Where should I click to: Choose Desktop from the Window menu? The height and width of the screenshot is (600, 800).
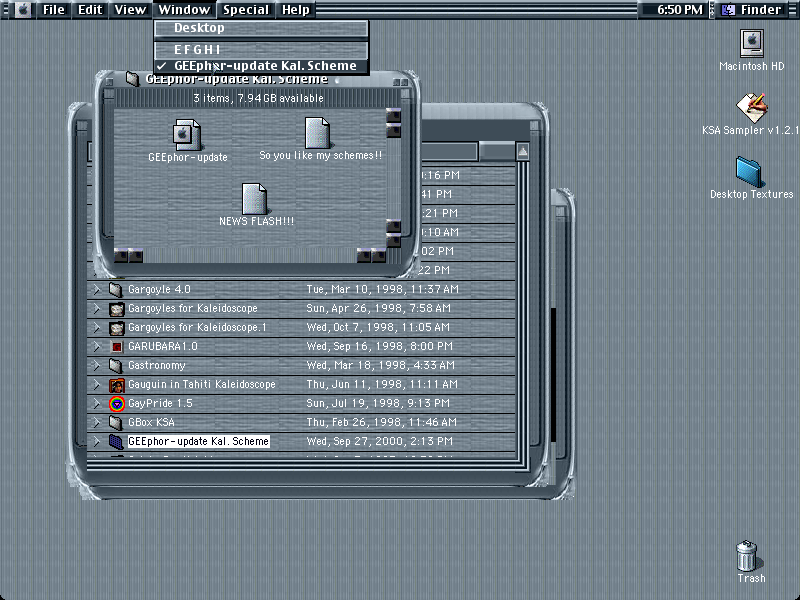click(x=261, y=28)
